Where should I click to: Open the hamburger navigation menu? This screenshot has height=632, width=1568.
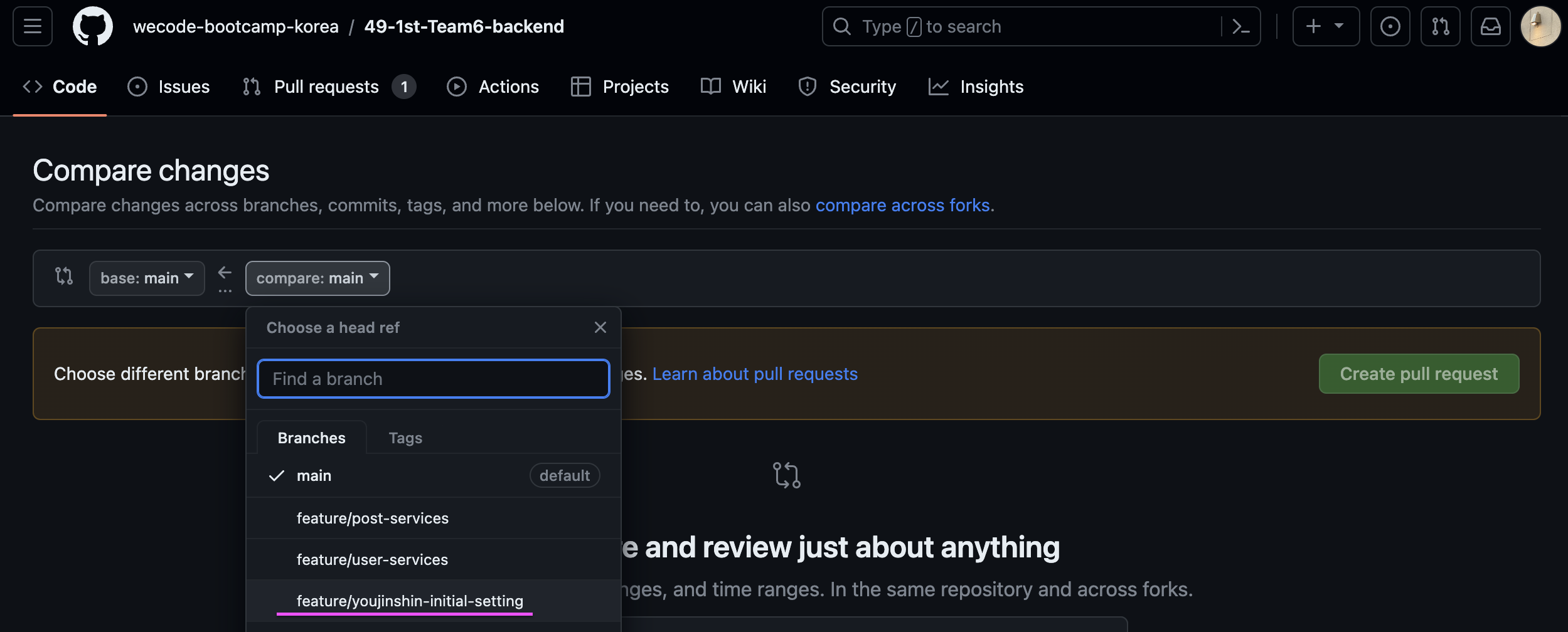33,26
